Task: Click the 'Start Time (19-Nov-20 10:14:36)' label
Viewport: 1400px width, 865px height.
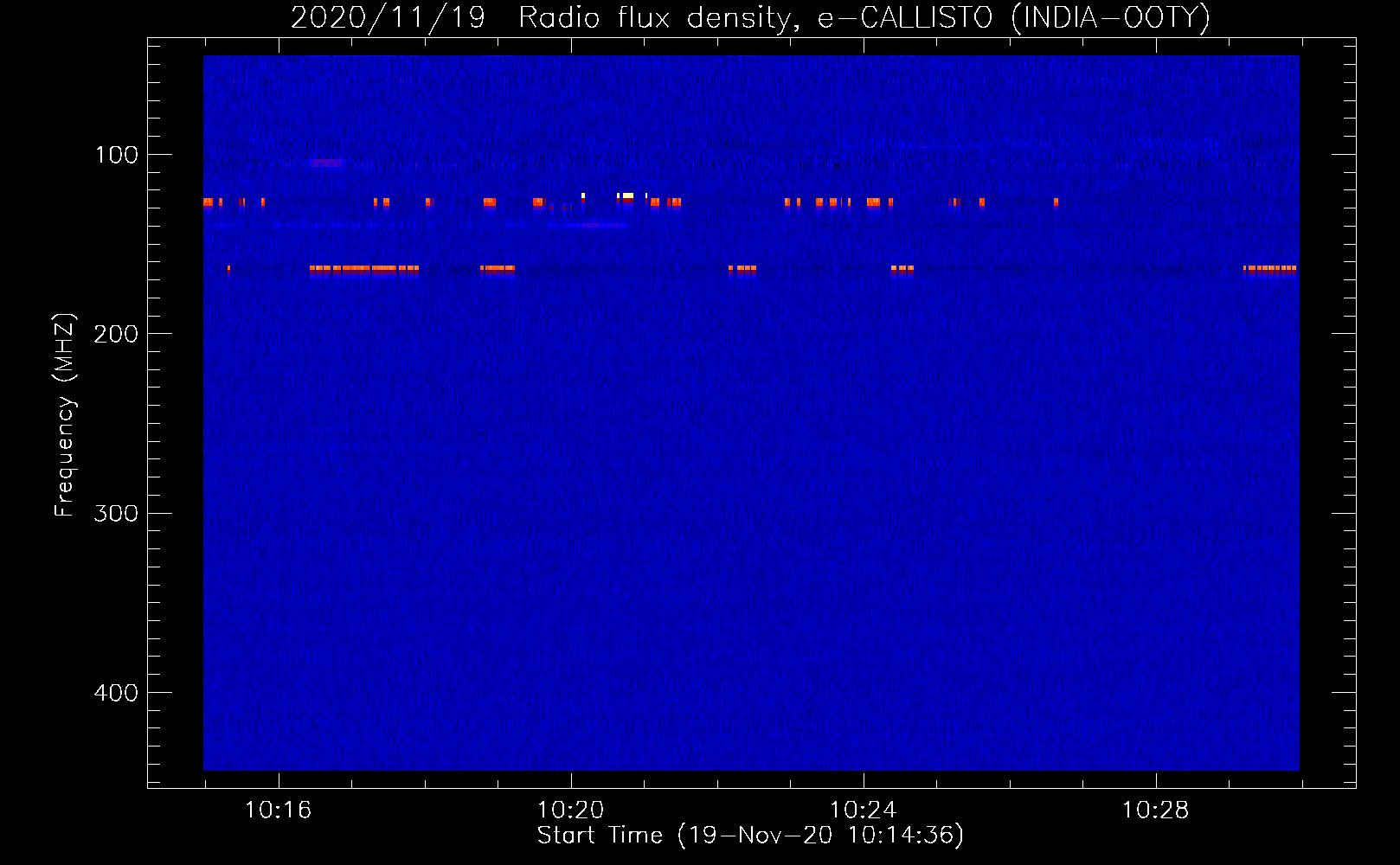Action: [x=750, y=836]
